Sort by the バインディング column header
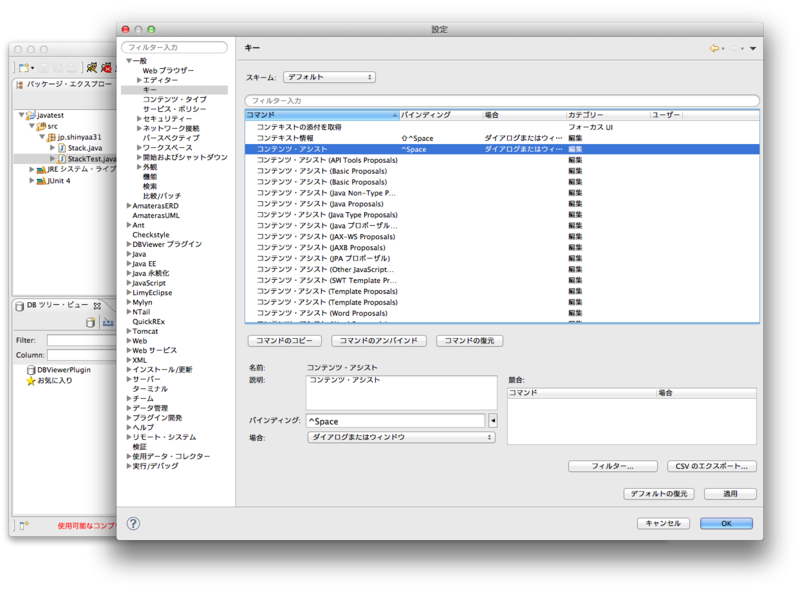Viewport: 800px width, 591px height. 440,115
